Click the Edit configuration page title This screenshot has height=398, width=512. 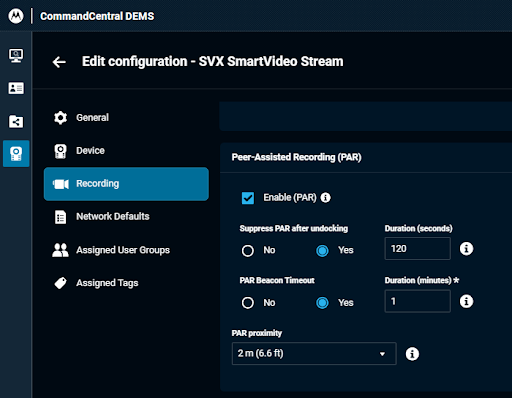[213, 62]
